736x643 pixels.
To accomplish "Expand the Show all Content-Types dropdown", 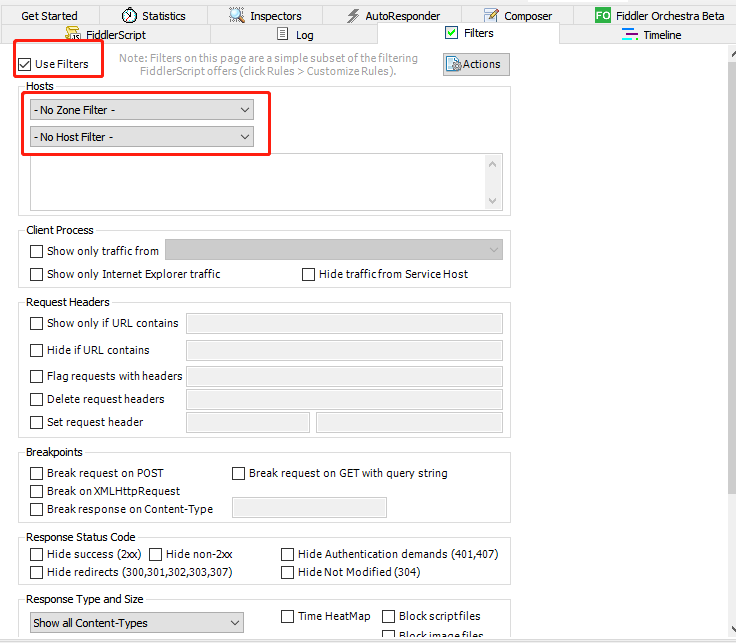I will point(137,622).
